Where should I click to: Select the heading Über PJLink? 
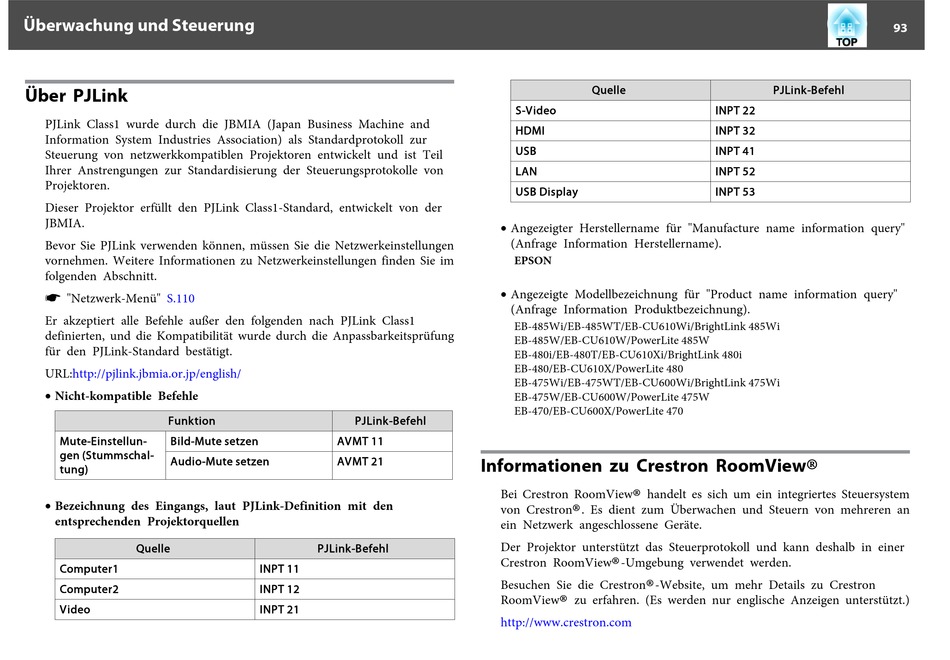(x=76, y=96)
